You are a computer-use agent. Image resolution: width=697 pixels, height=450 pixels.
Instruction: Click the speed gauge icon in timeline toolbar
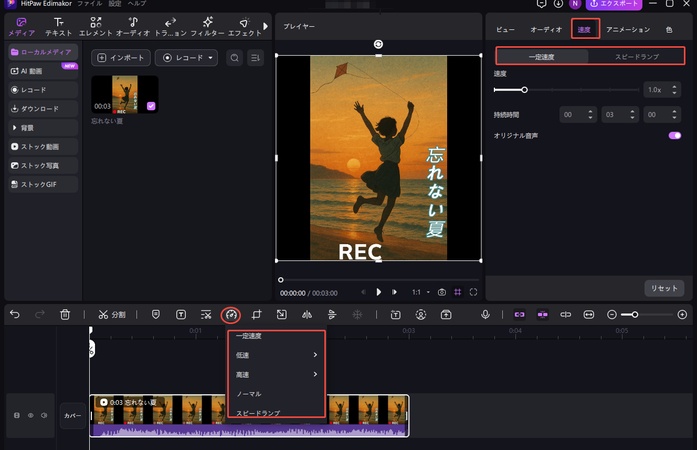(x=231, y=314)
